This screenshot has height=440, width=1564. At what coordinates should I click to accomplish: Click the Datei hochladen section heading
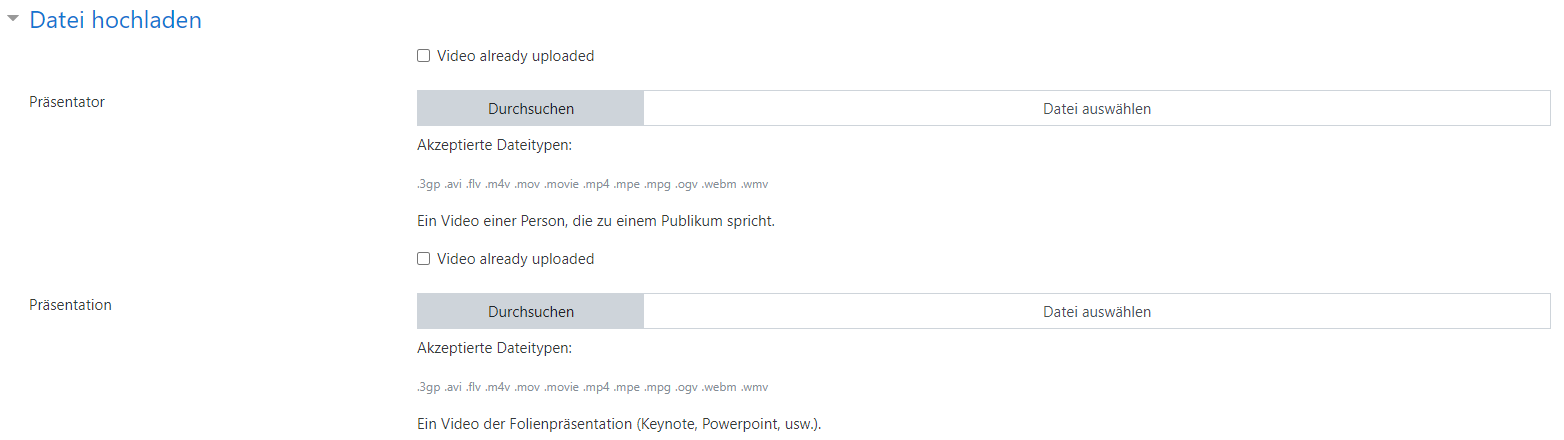pos(115,20)
